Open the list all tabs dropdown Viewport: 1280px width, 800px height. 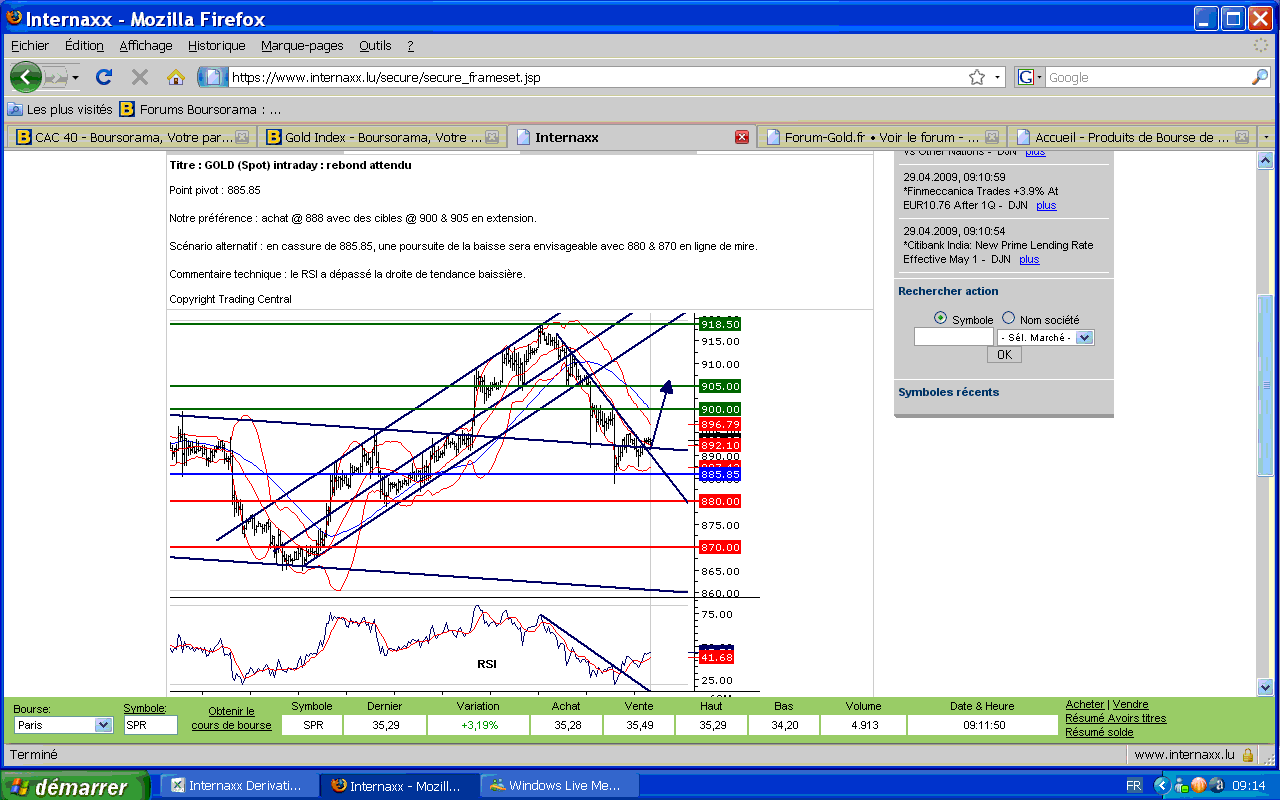tap(1267, 137)
